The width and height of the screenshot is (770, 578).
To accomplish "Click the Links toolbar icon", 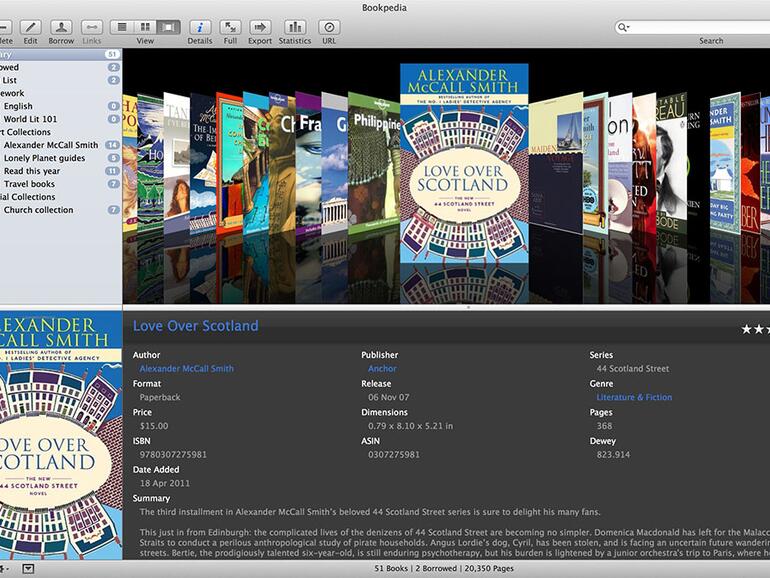I will 91,27.
